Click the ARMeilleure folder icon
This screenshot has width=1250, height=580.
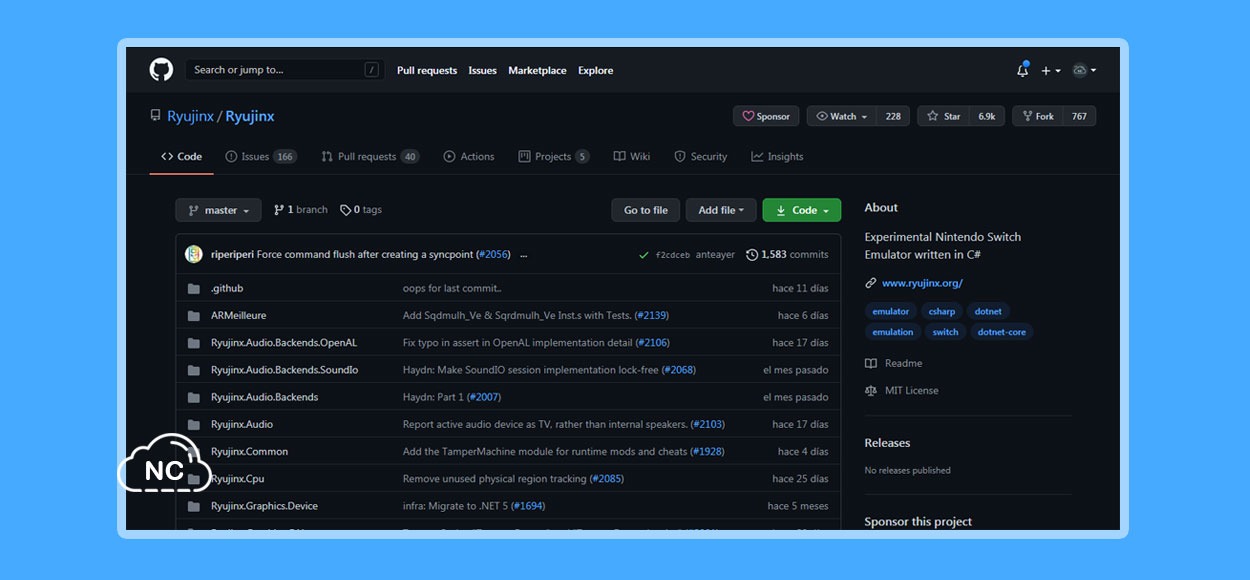point(194,316)
